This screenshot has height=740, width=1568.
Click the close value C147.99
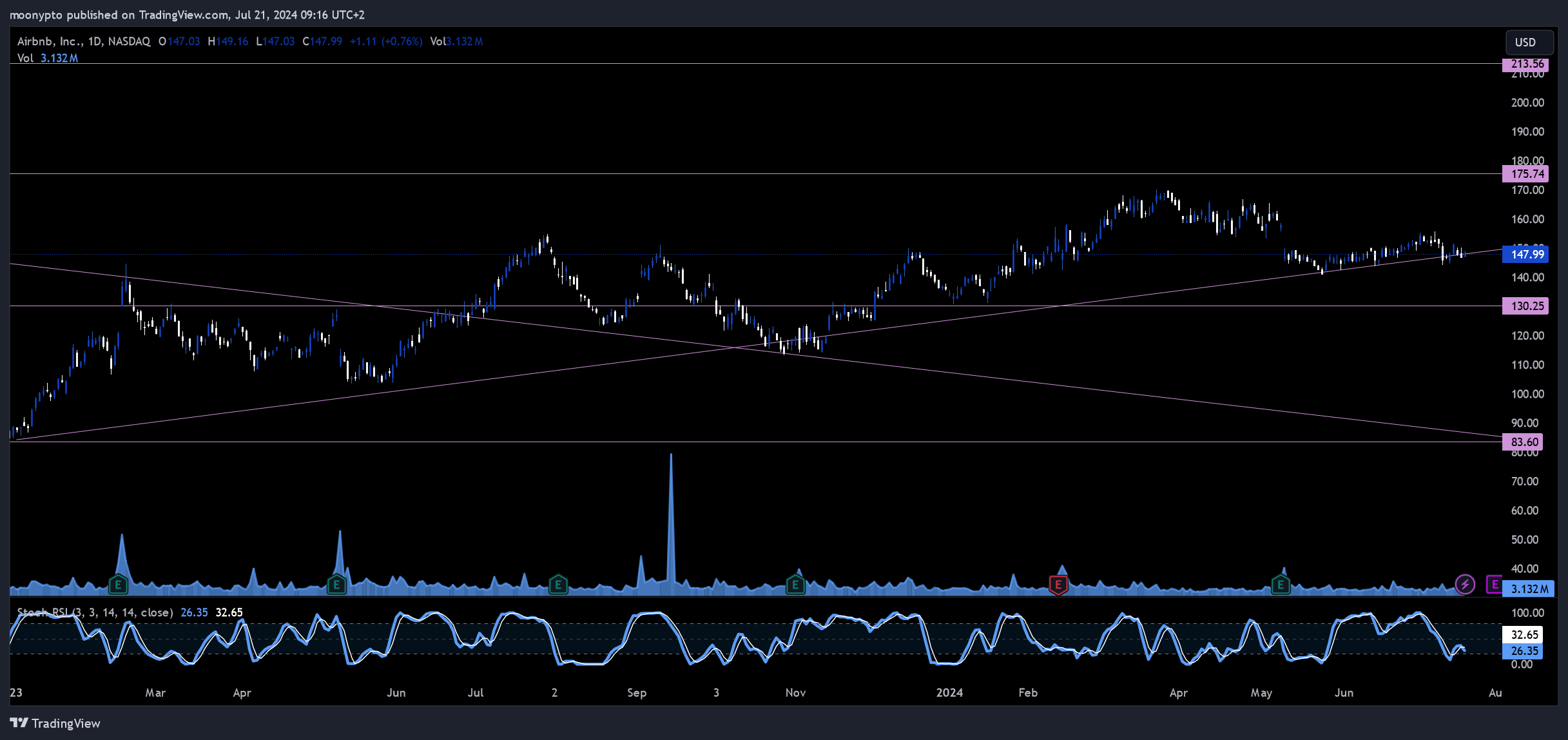pos(322,41)
